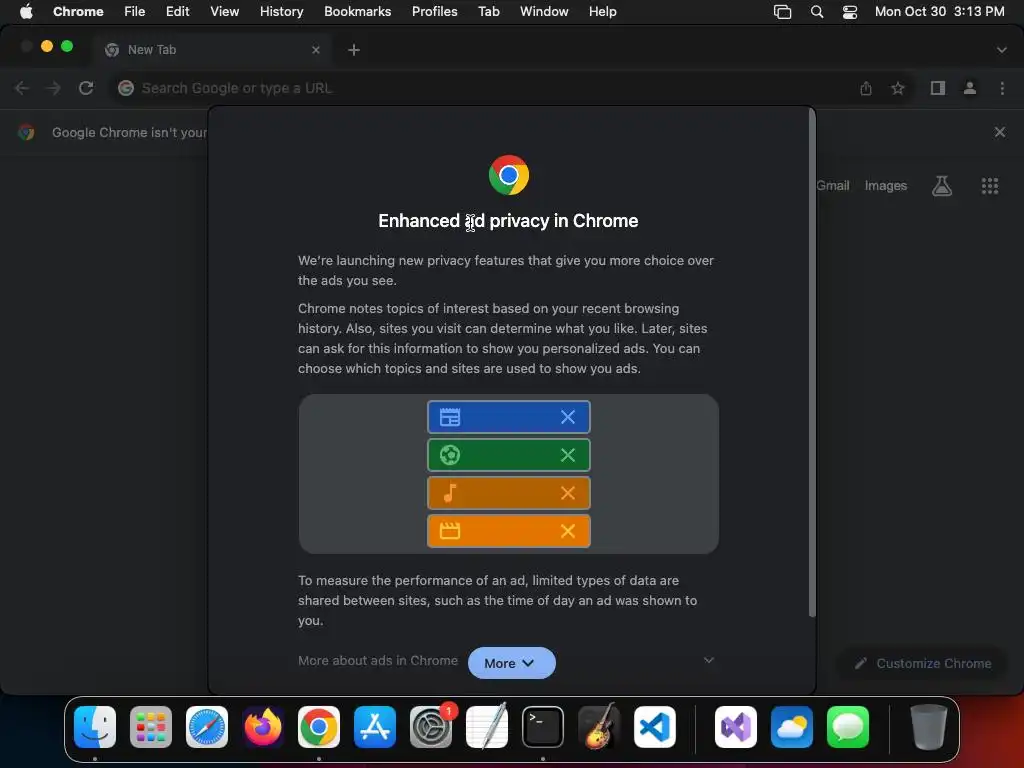Open the Help menu
This screenshot has height=768, width=1024.
602,11
